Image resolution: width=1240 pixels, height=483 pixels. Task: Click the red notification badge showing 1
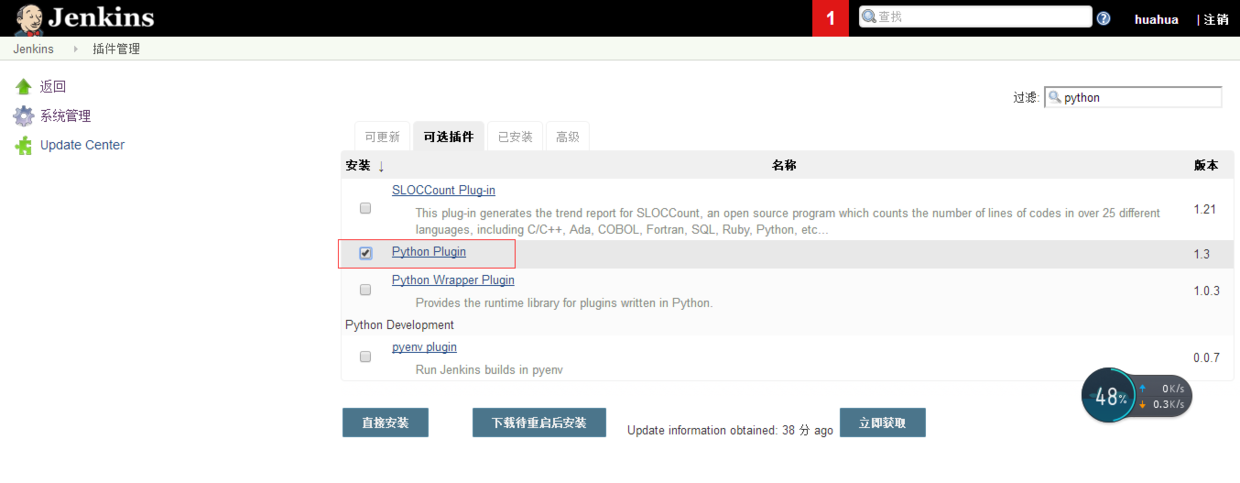coord(830,18)
